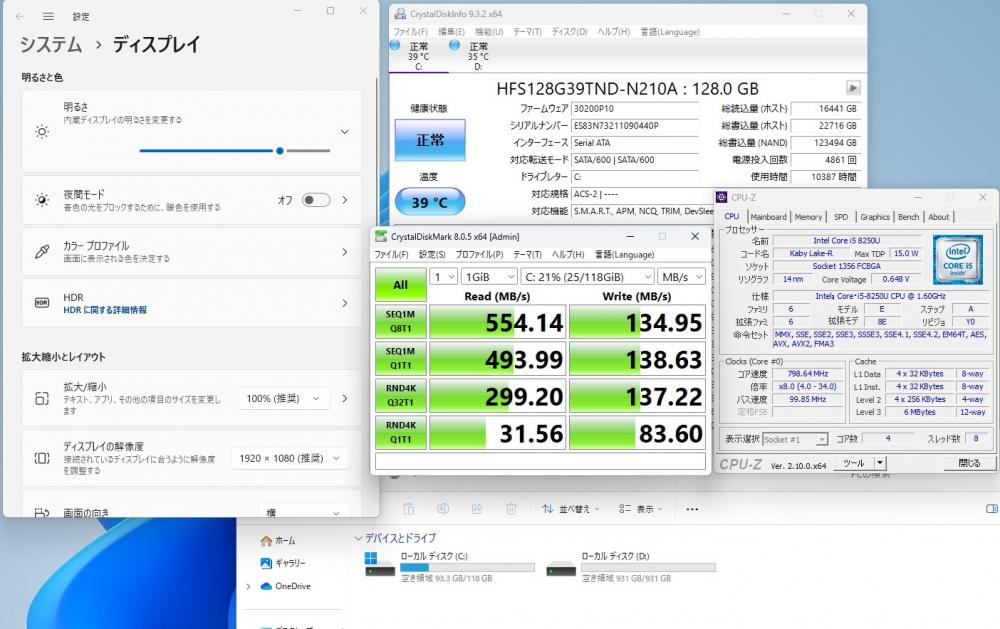Expand the 明るさ brightness section chevron
This screenshot has width=1000, height=629.
point(344,131)
